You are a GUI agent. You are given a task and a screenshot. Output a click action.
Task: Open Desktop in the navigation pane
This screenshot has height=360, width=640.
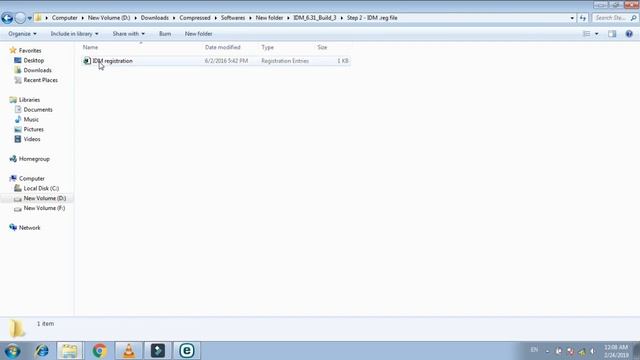pos(33,60)
